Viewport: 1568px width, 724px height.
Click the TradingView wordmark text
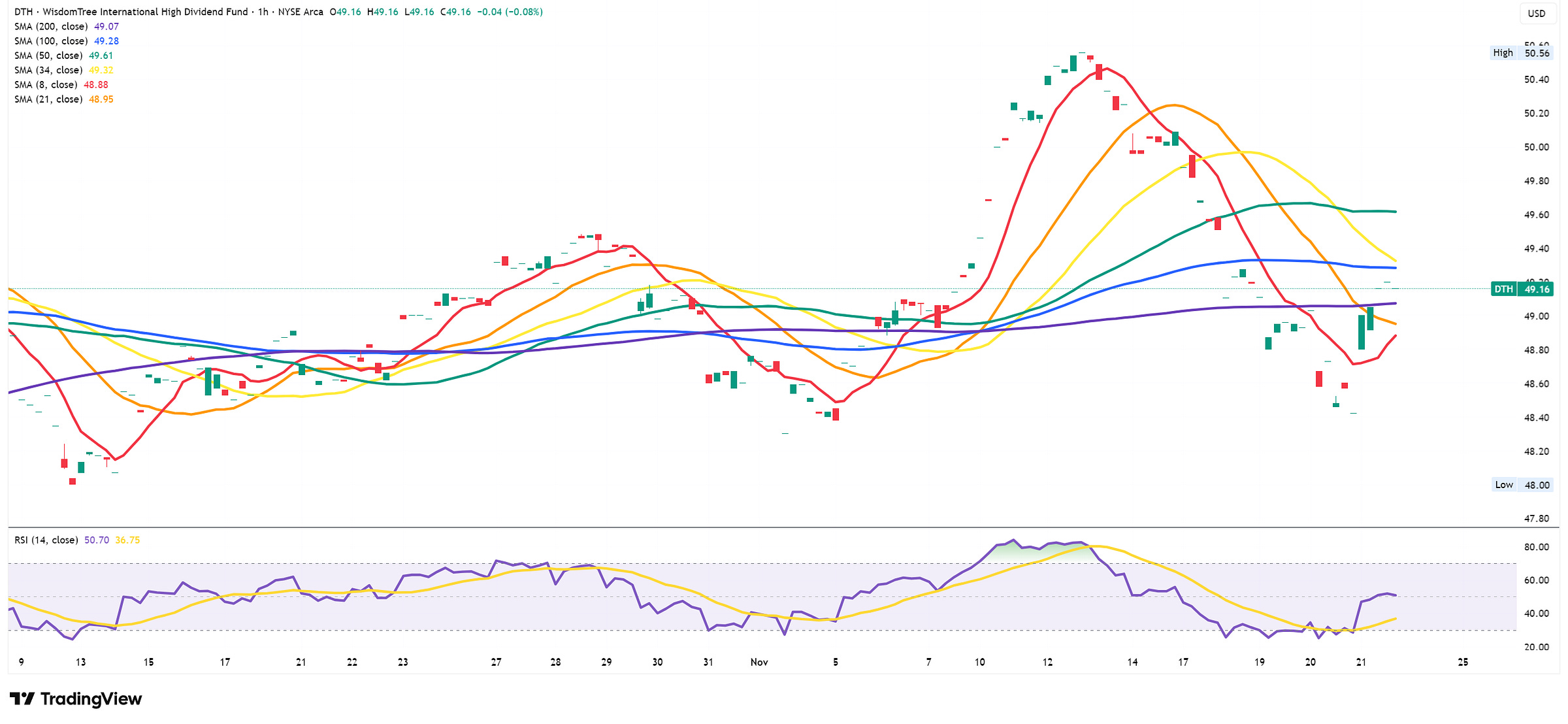(91, 699)
